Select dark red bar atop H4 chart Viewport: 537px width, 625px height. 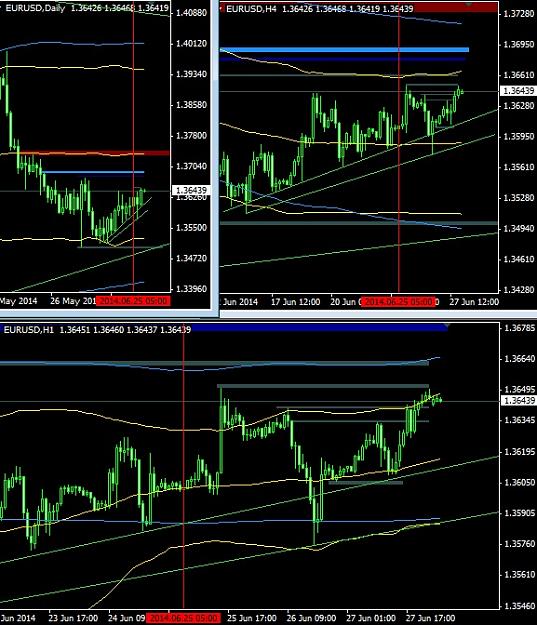click(x=456, y=7)
